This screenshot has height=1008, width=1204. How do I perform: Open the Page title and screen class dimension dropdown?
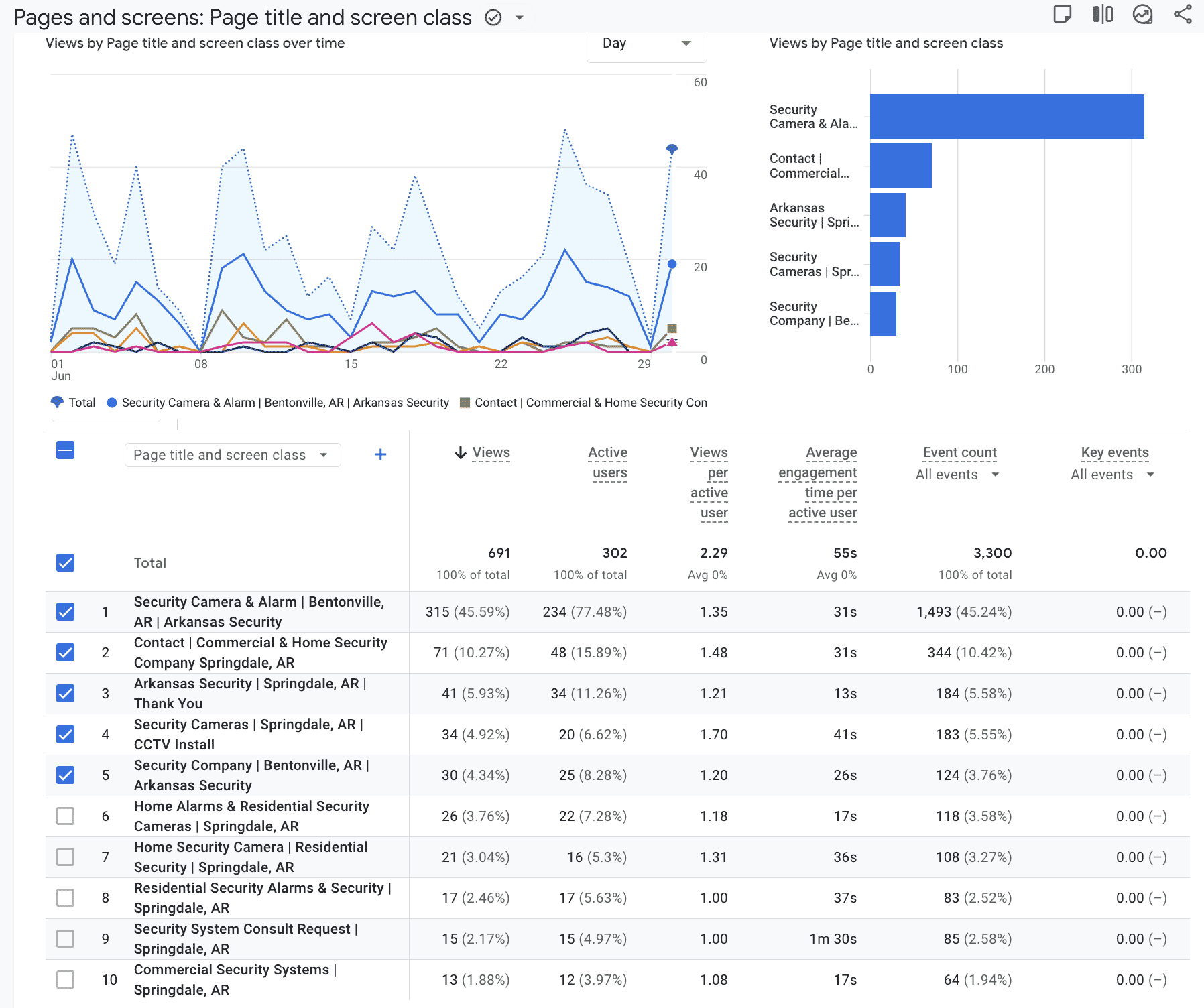pos(233,455)
